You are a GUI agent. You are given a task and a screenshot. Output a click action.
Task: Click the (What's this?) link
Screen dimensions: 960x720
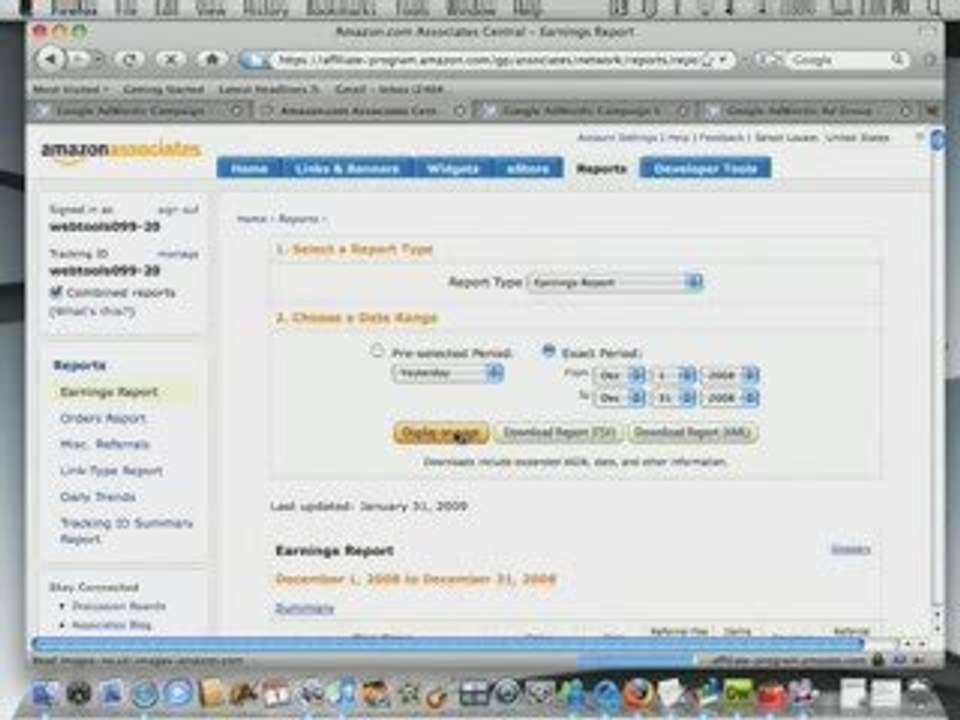[x=92, y=311]
